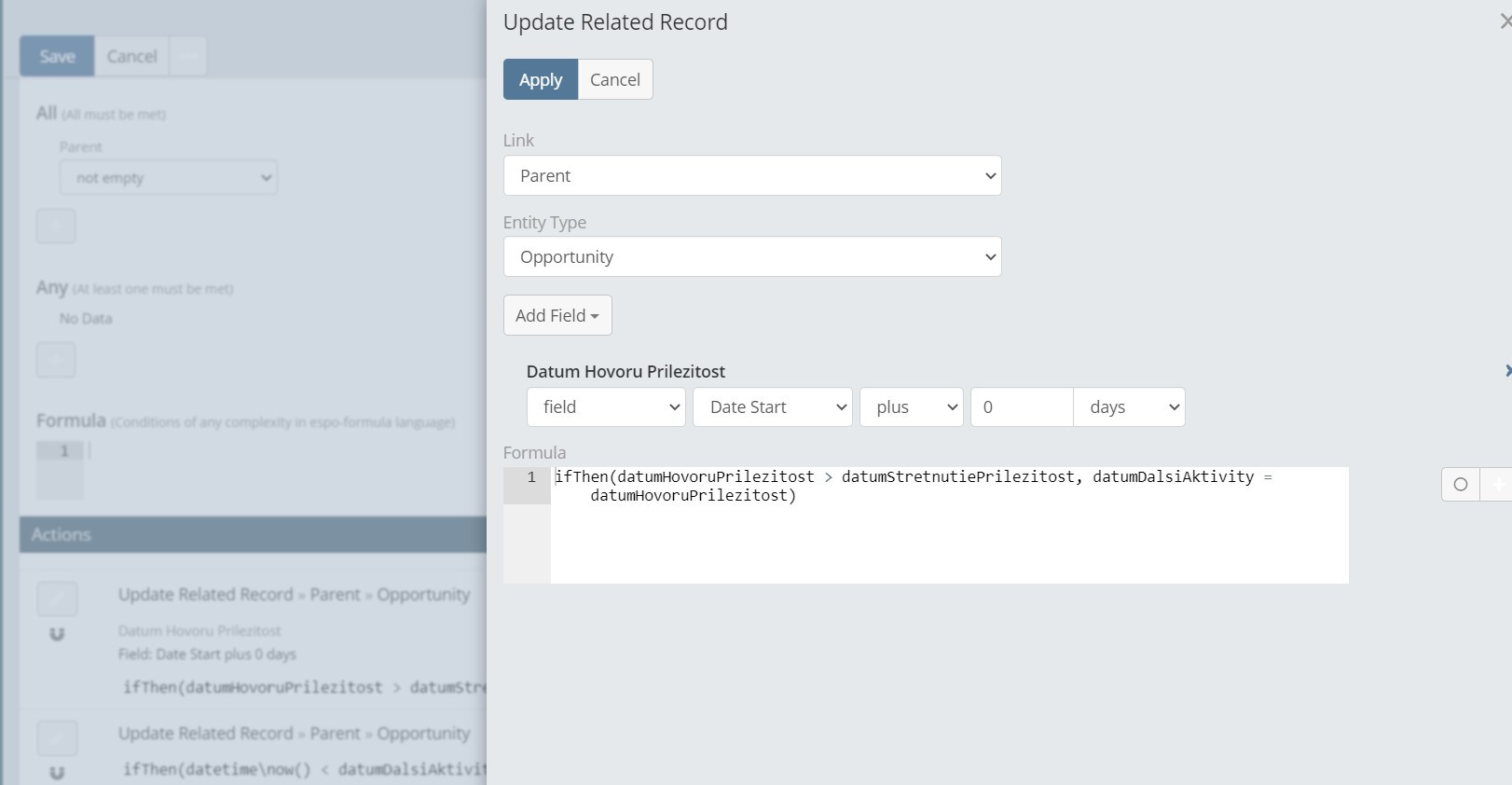Click the Apply button
Viewport: 1512px width, 785px height.
tap(540, 79)
